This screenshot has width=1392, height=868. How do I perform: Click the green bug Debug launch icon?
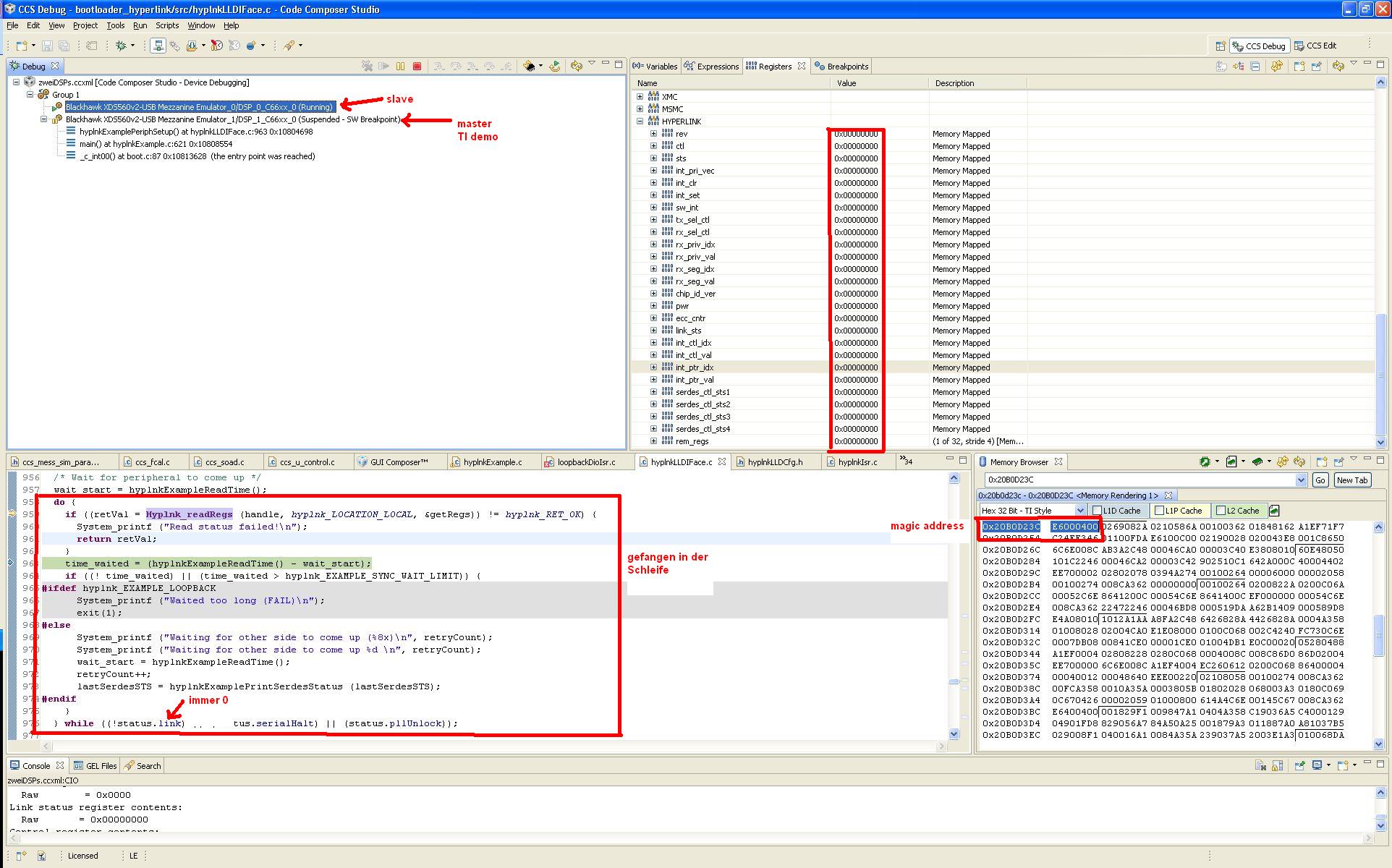click(x=121, y=46)
